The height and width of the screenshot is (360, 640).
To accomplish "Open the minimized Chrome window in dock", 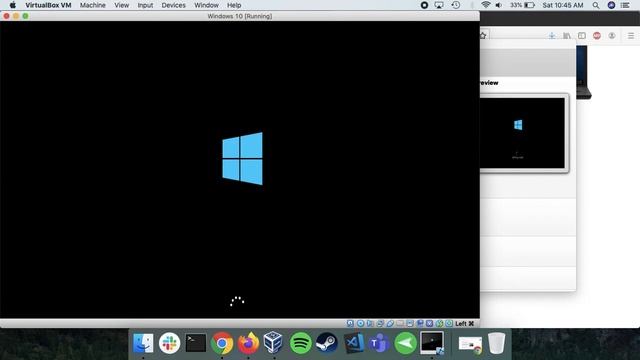I will pyautogui.click(x=470, y=344).
